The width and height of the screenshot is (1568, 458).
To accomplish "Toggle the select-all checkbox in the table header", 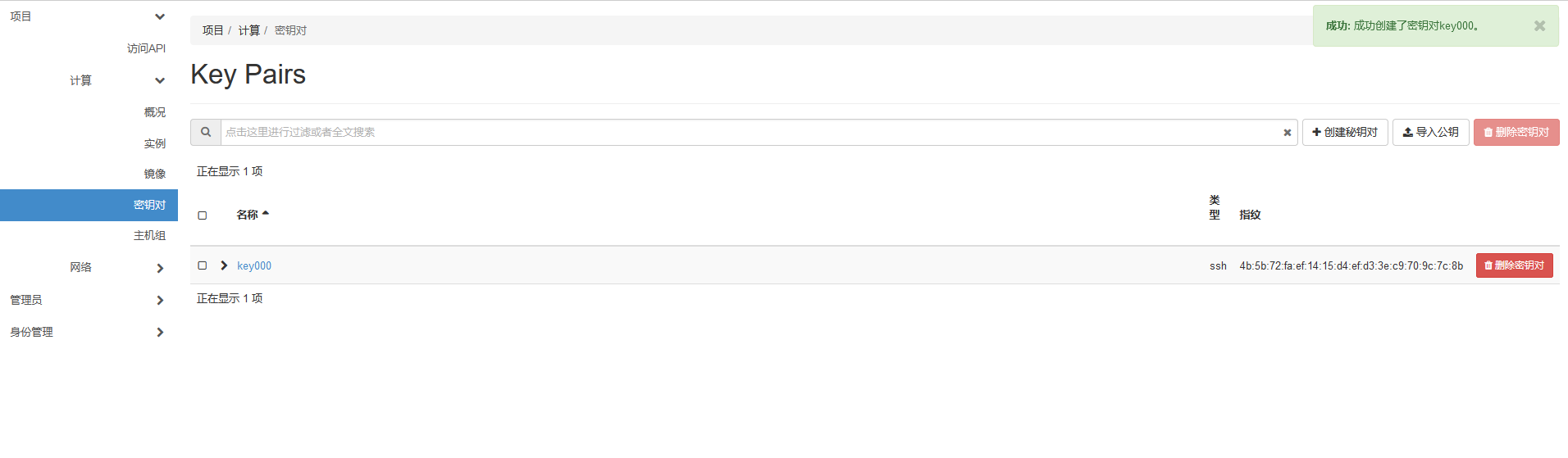I will click(203, 215).
